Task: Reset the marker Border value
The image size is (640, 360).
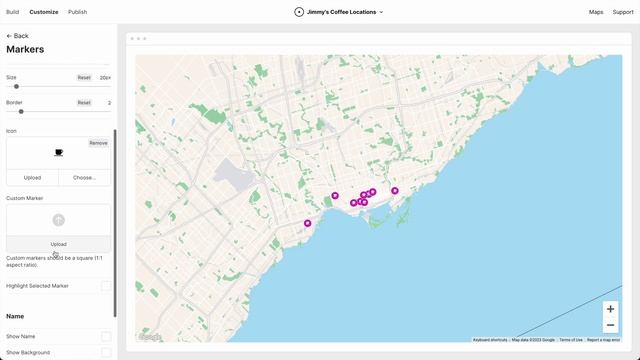Action: [84, 102]
